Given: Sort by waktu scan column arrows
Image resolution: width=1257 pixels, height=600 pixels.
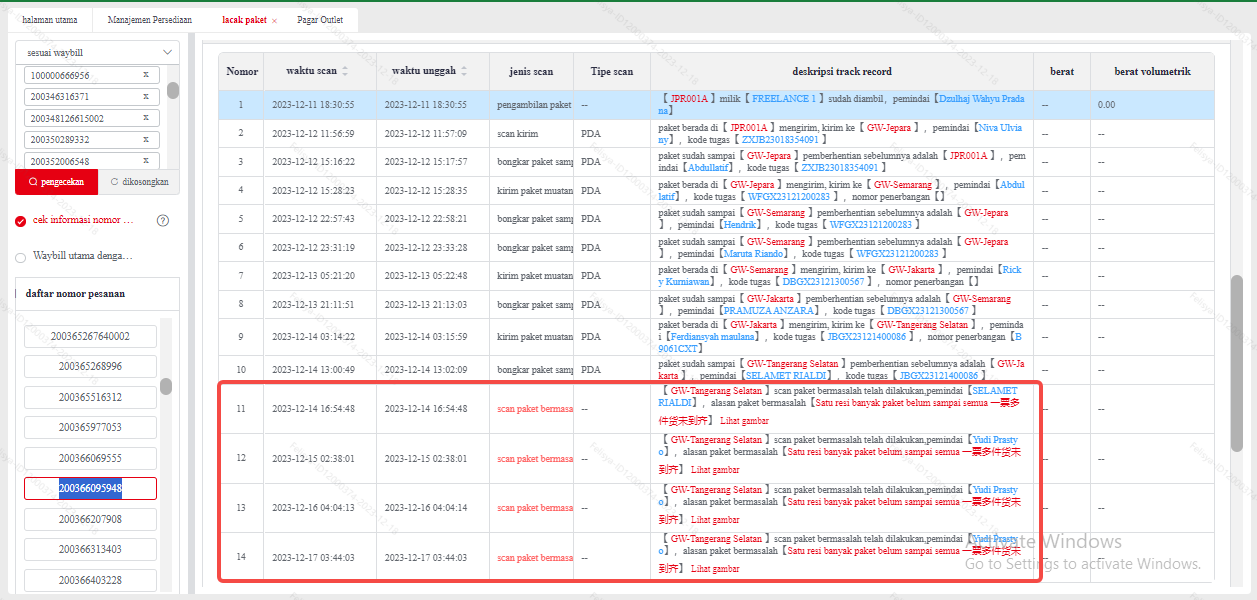Looking at the screenshot, I should coord(345,72).
